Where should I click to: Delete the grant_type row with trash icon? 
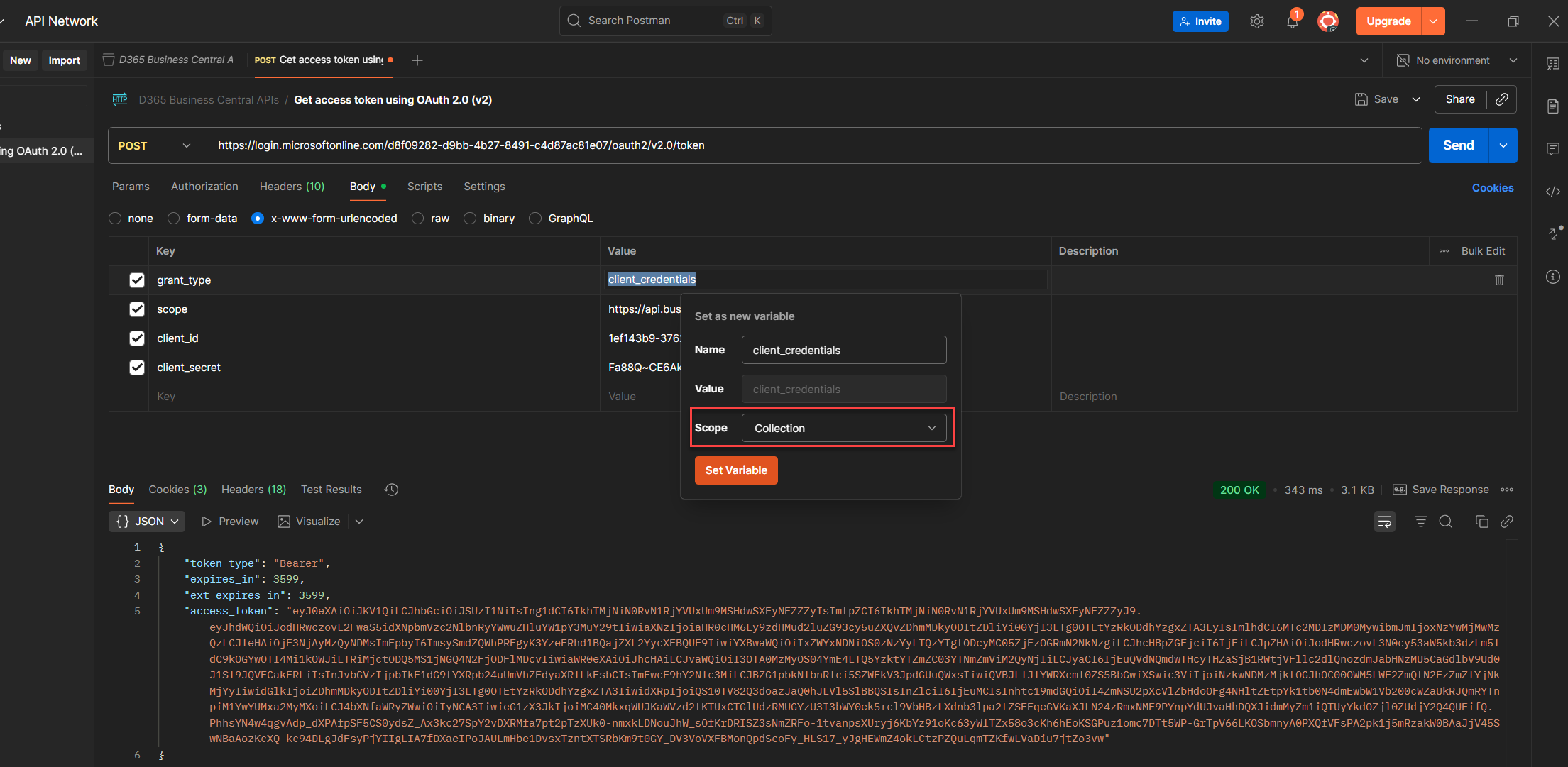coord(1499,280)
